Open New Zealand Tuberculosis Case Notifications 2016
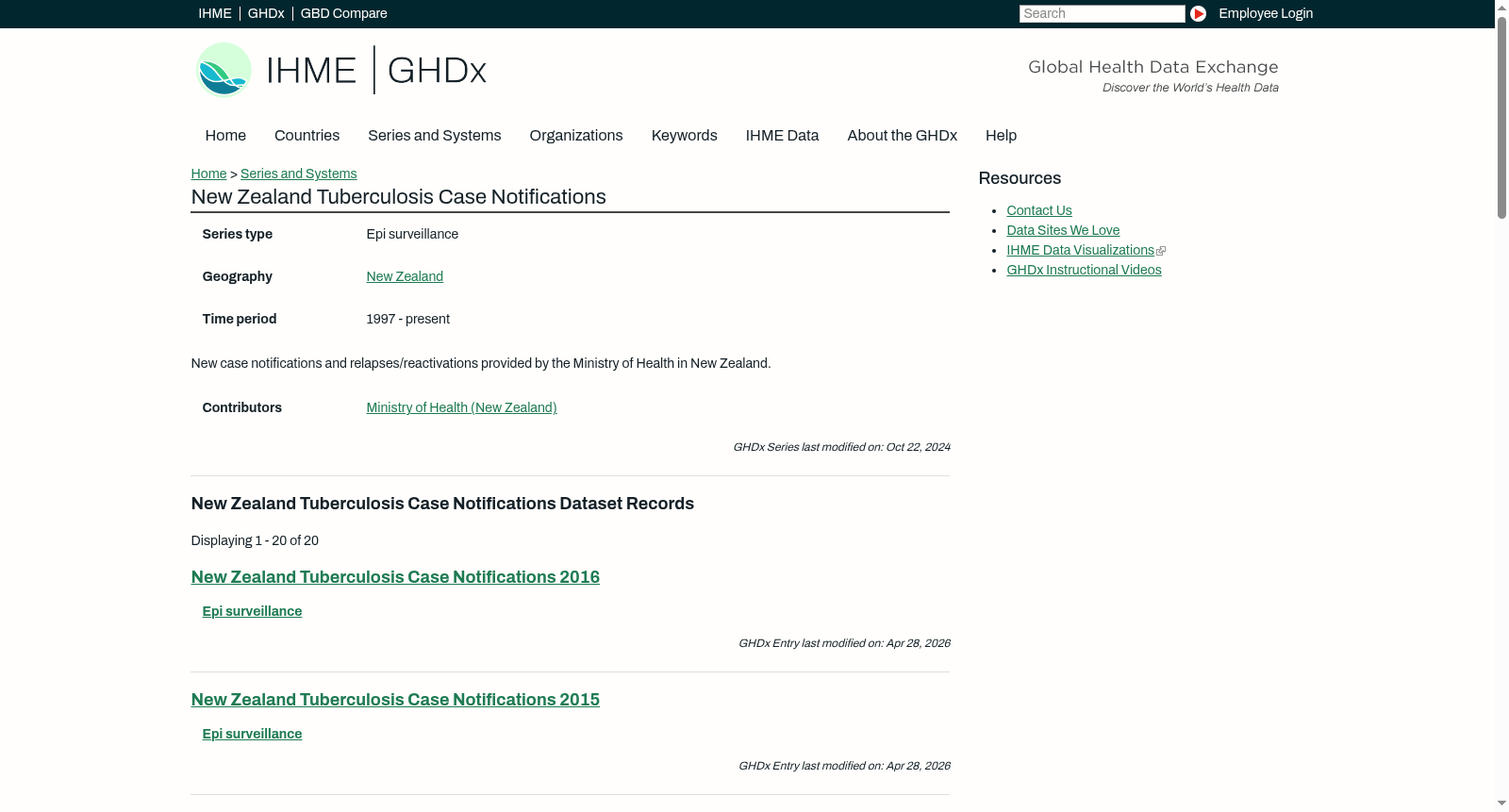 (x=395, y=577)
